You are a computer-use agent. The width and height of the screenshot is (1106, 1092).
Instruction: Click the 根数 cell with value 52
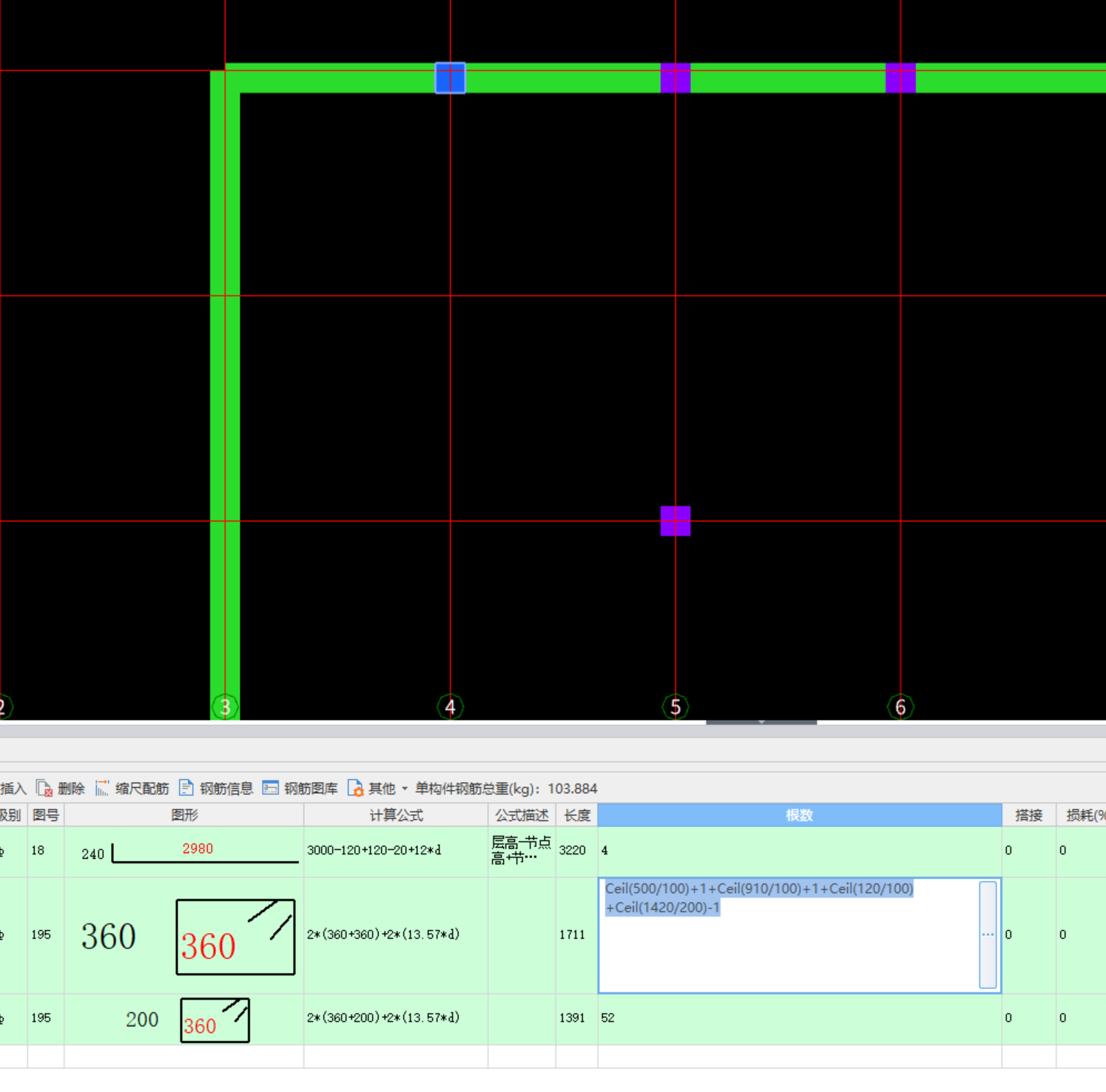(x=799, y=1018)
